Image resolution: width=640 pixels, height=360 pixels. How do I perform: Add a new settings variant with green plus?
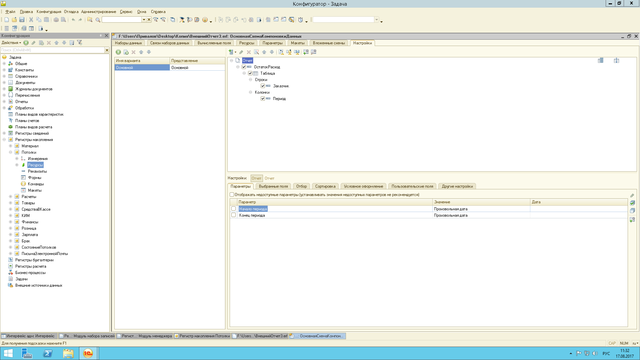[x=118, y=52]
